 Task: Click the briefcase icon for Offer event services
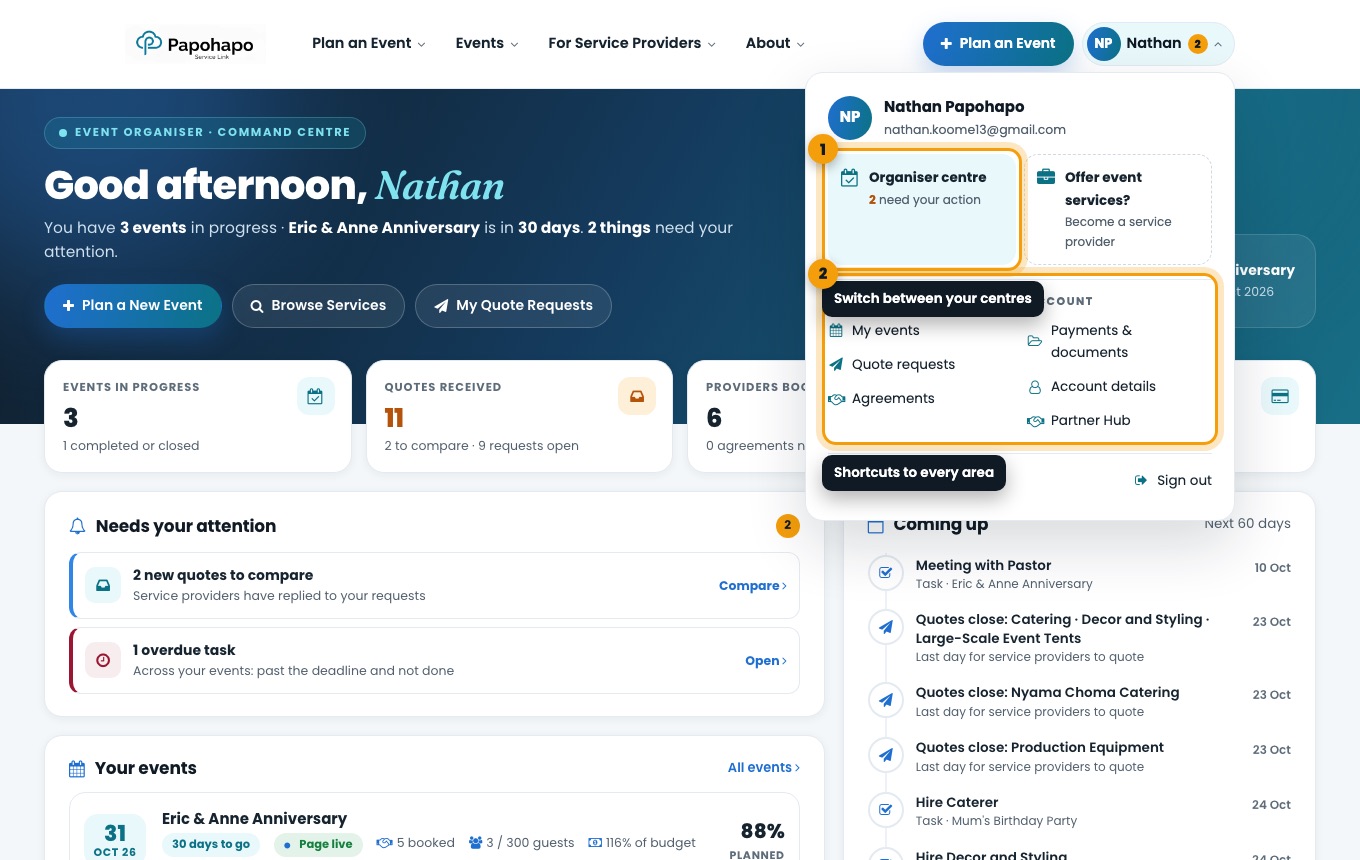pyautogui.click(x=1046, y=177)
